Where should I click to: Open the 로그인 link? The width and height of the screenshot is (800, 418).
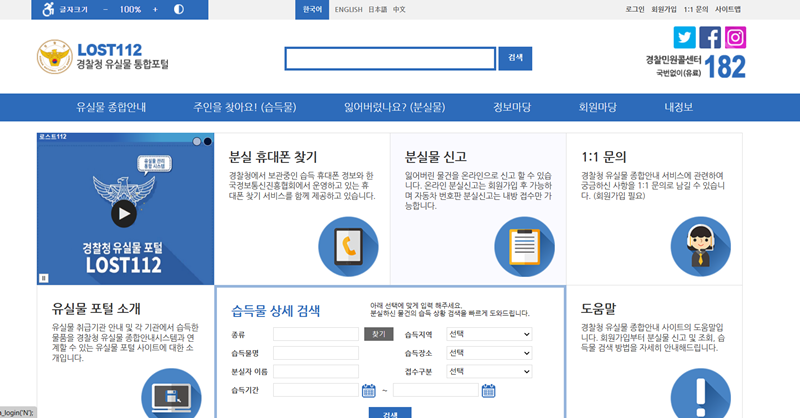(635, 9)
